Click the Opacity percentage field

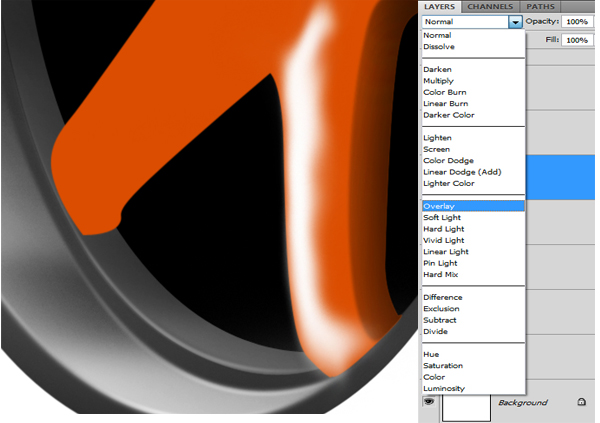pyautogui.click(x=577, y=21)
